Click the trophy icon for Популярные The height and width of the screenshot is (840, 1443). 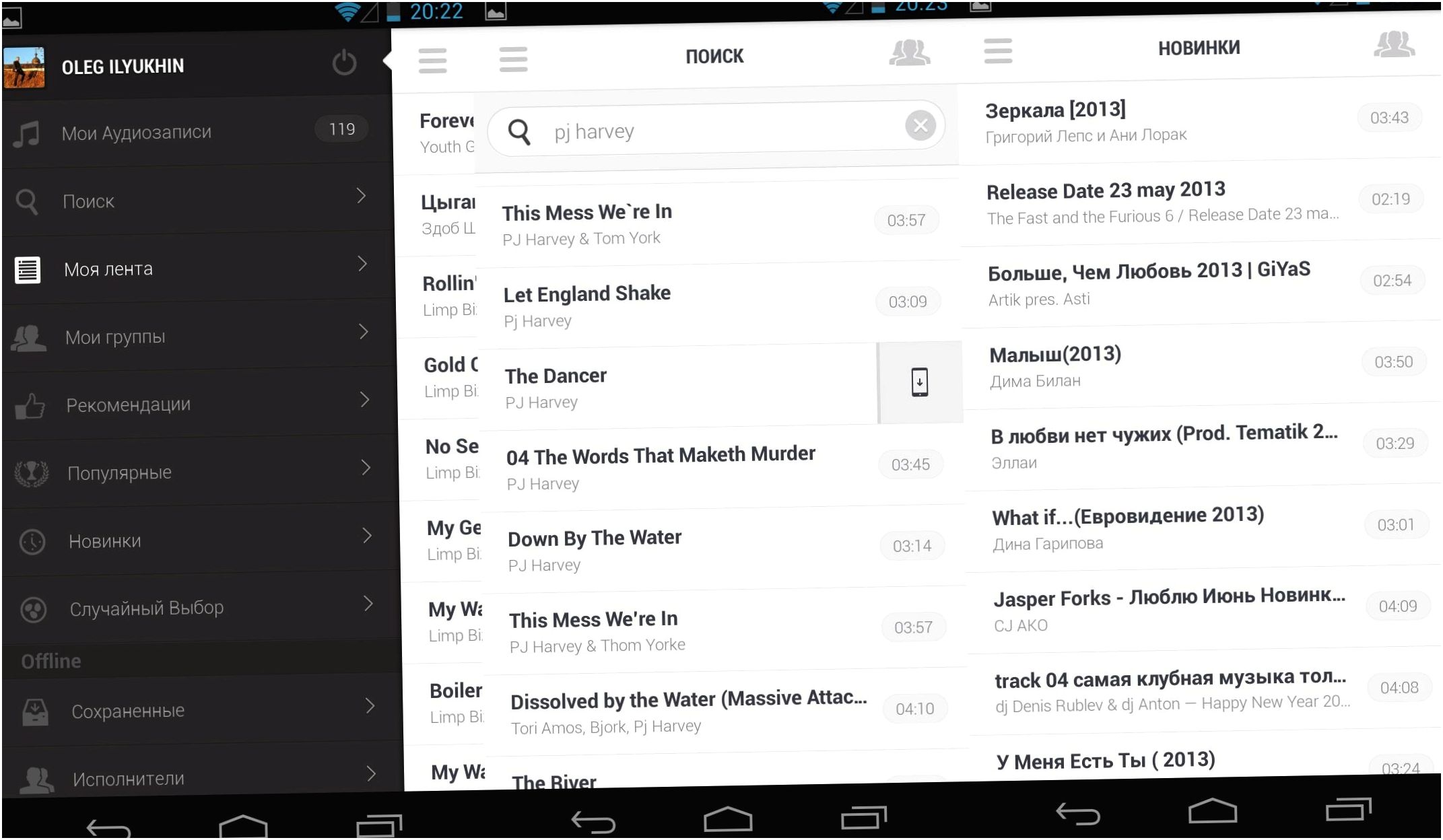pos(31,474)
